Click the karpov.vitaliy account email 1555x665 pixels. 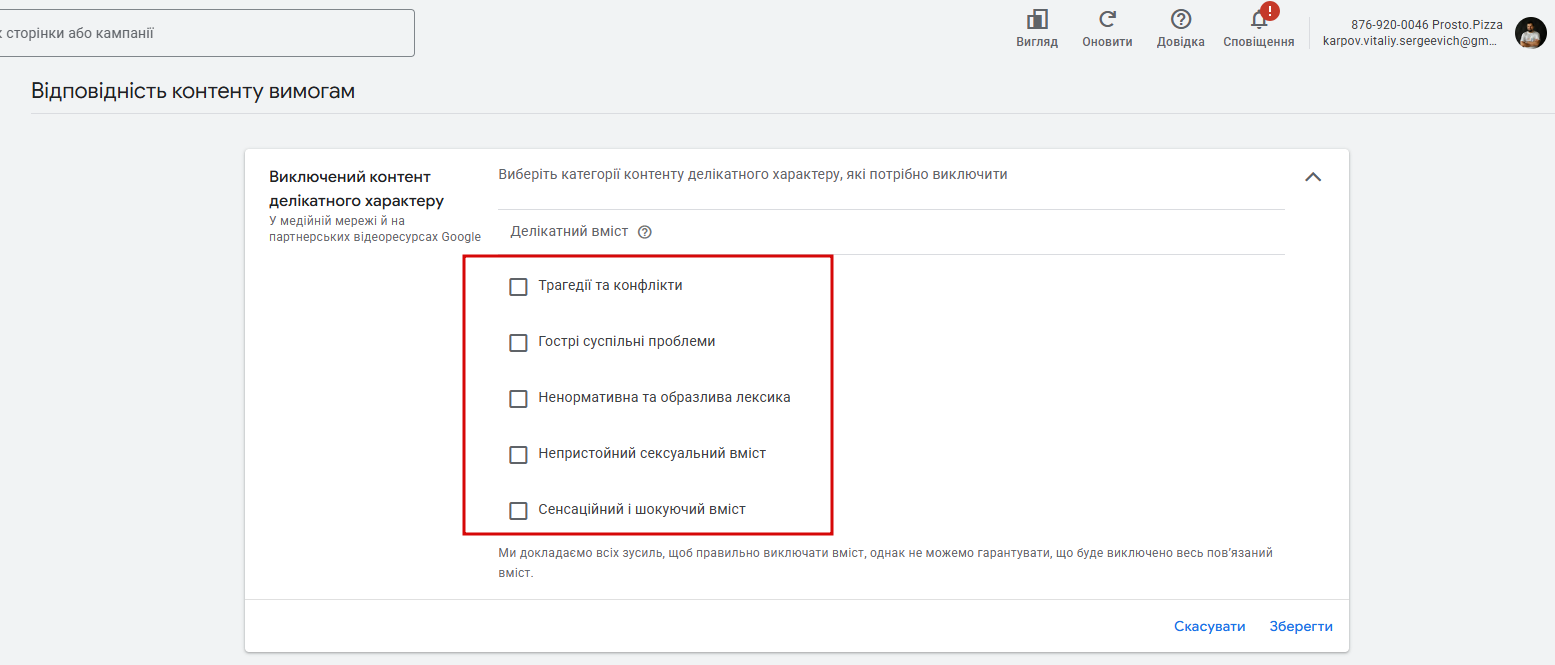point(1409,42)
